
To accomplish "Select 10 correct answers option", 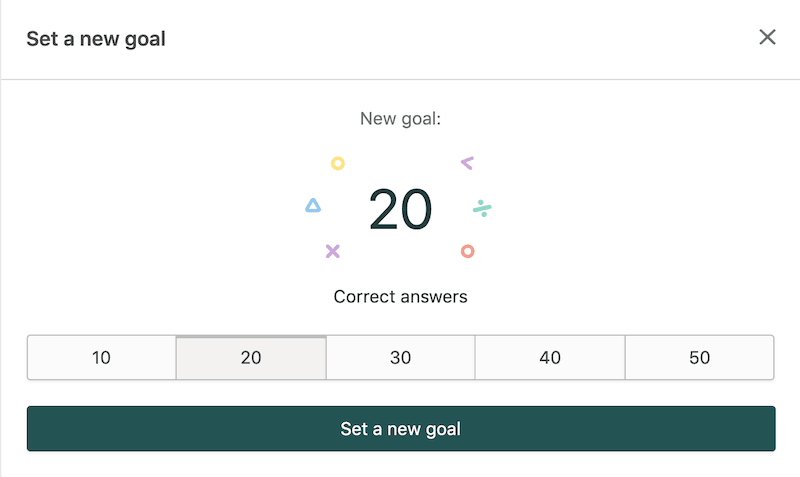I will [x=101, y=358].
